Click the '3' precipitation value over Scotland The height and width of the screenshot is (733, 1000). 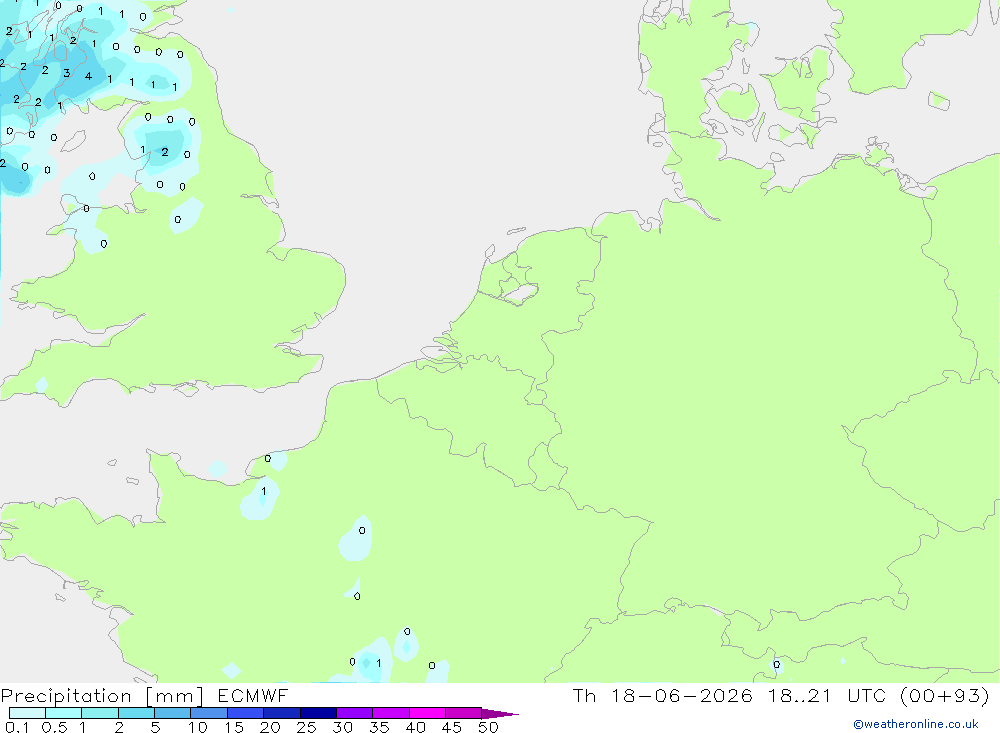[66, 73]
